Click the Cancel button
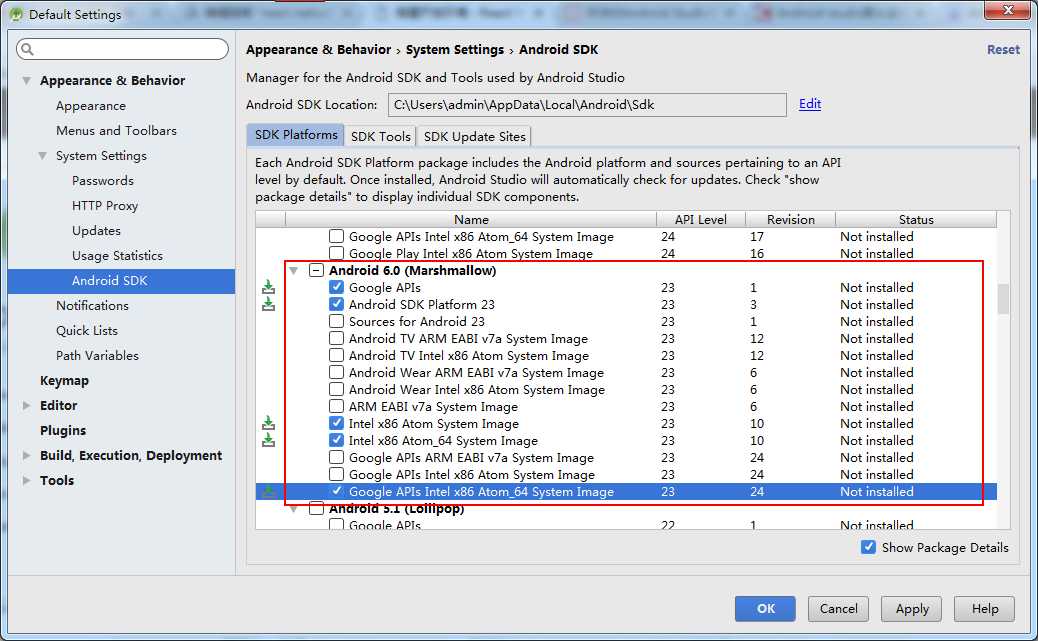 coord(838,609)
